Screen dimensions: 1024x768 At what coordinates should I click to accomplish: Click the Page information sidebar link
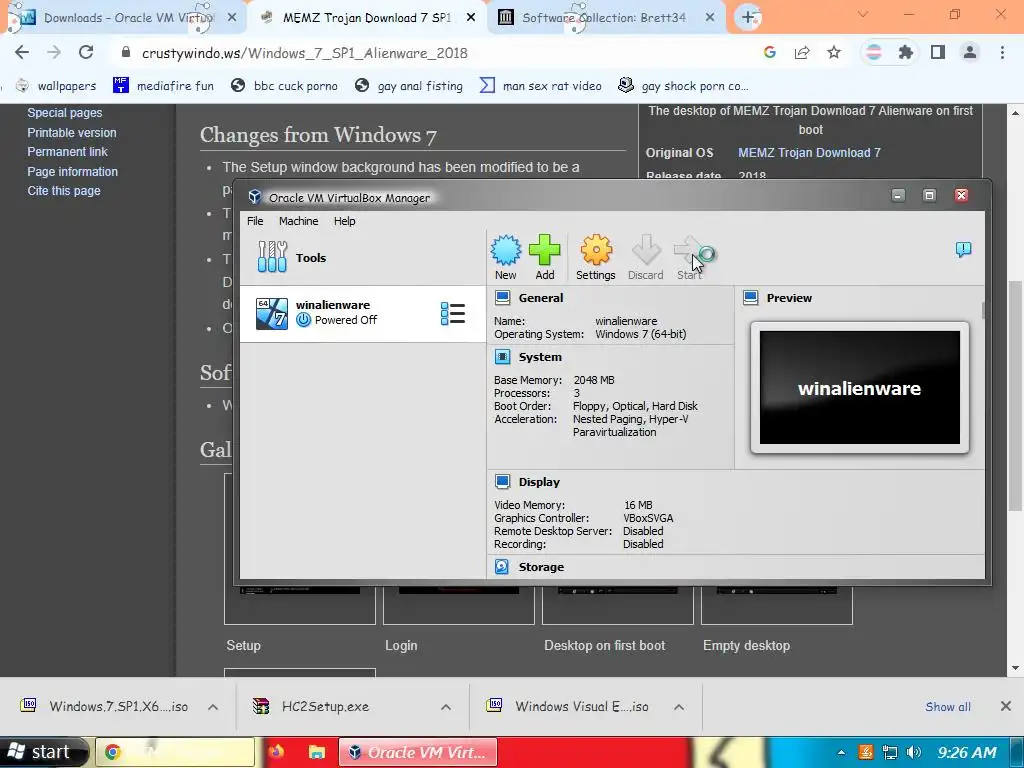[x=72, y=172]
